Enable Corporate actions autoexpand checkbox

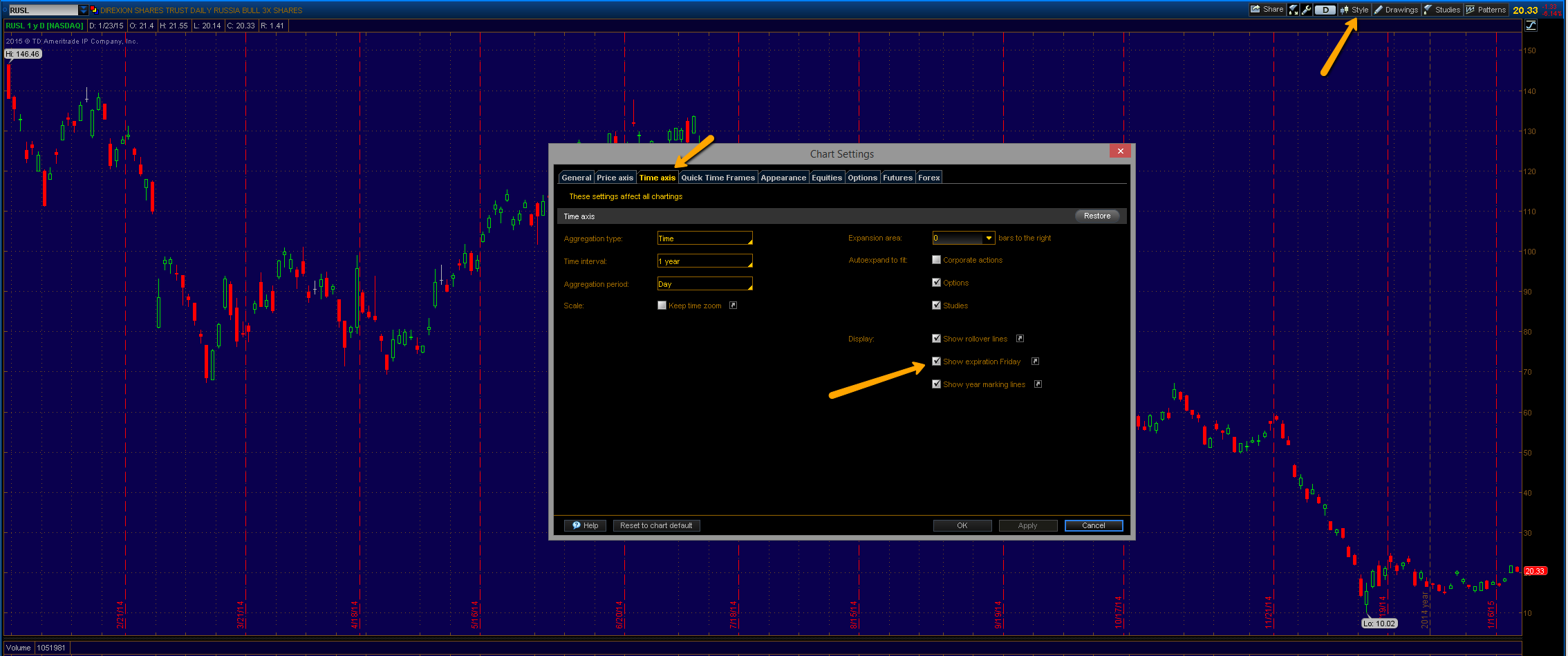pyautogui.click(x=936, y=260)
